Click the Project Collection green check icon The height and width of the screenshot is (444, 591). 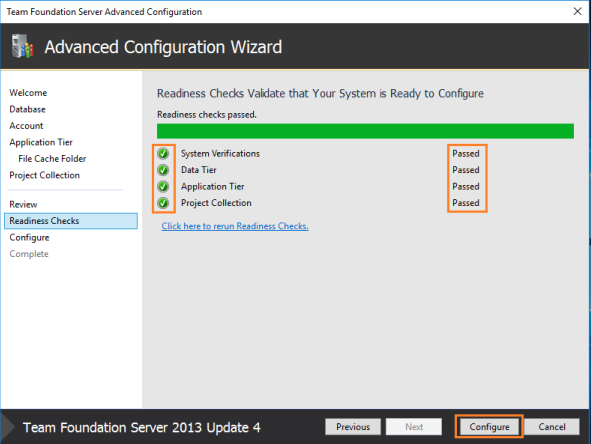[x=163, y=203]
